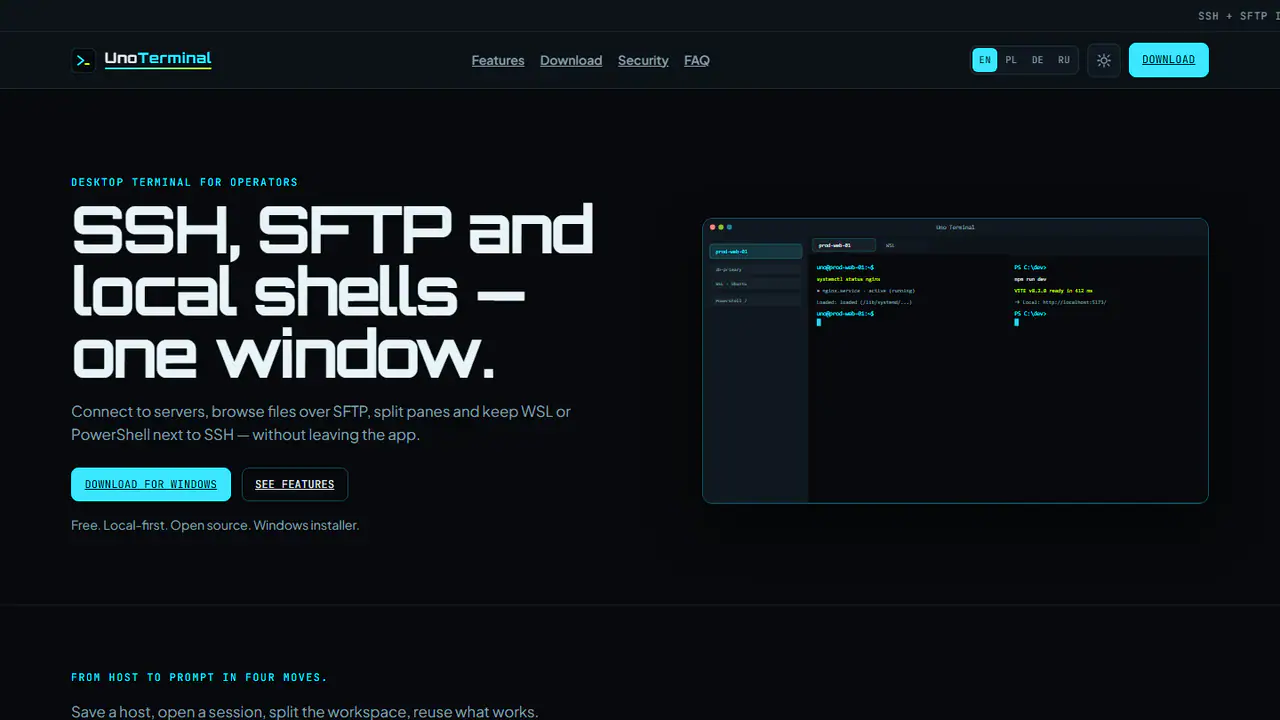This screenshot has width=1280, height=720.
Task: Click the 'npm run dev' command text
Action: click(x=1031, y=279)
